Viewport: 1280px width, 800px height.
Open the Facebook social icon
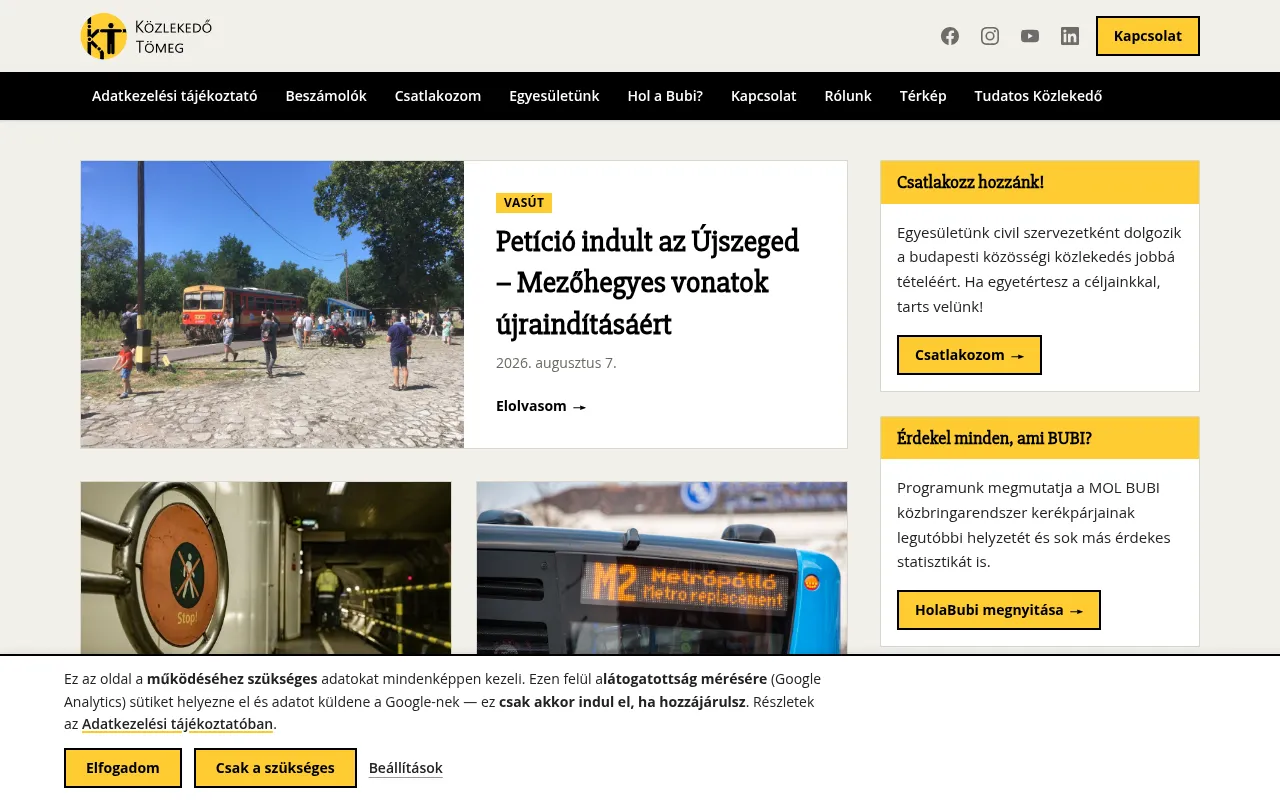[x=950, y=36]
